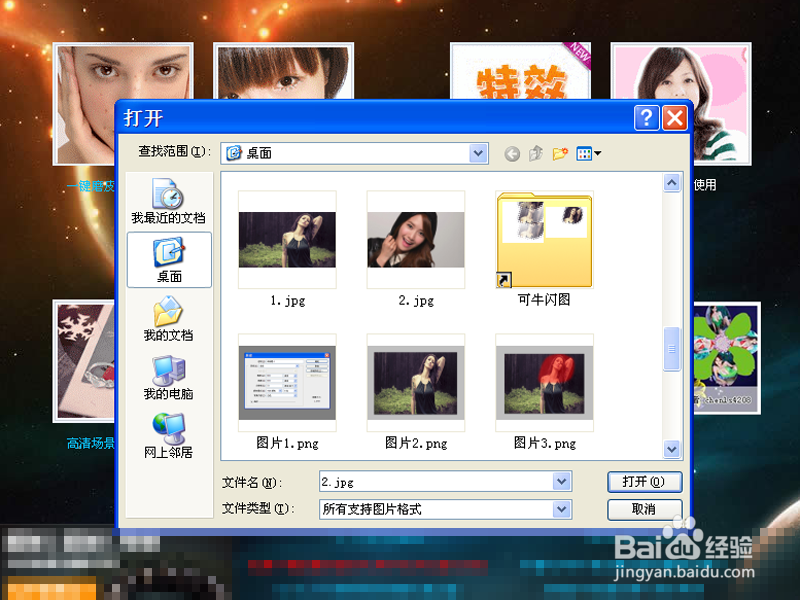The width and height of the screenshot is (800, 600).
Task: Click the 高清场景 ring thumbnail in background
Action: (84, 361)
